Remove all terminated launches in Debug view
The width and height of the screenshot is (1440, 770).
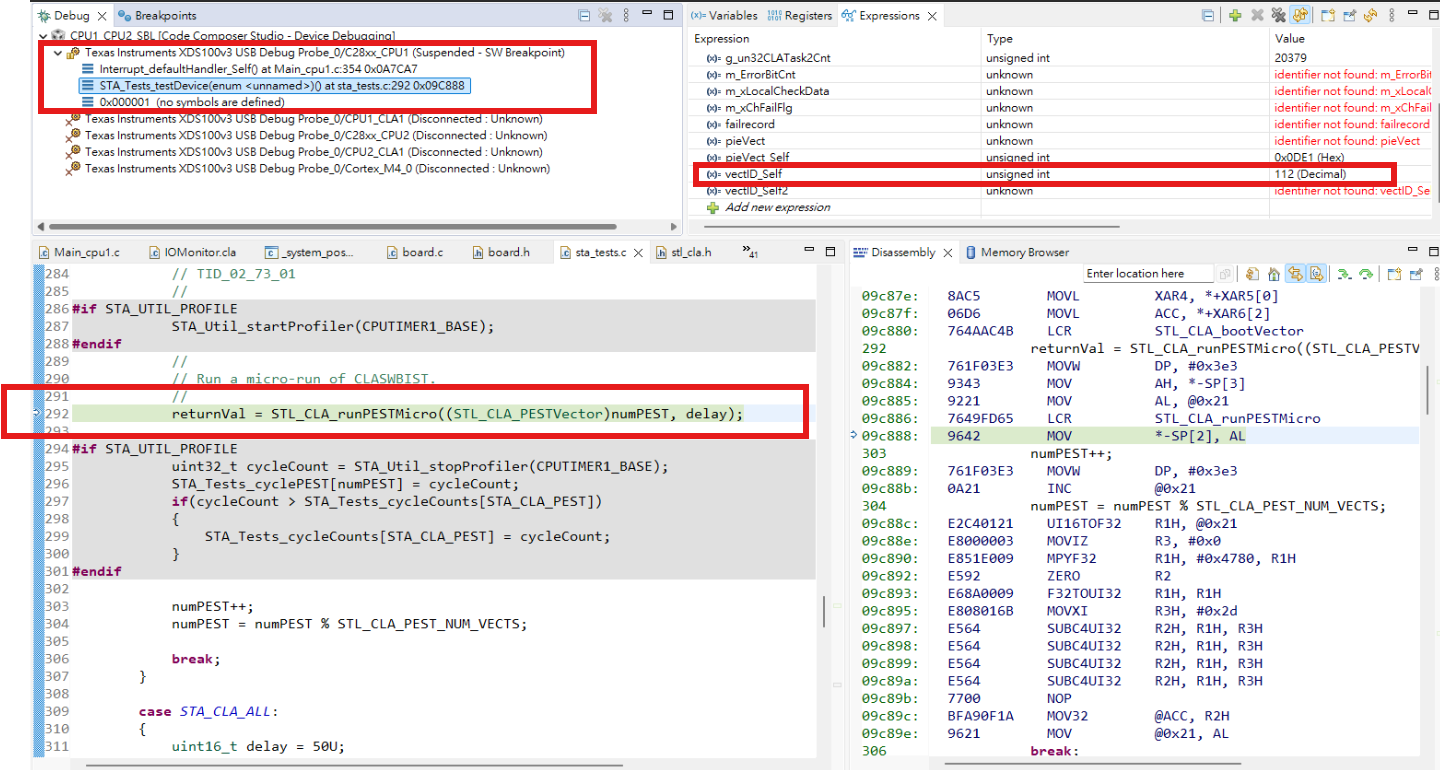(606, 16)
